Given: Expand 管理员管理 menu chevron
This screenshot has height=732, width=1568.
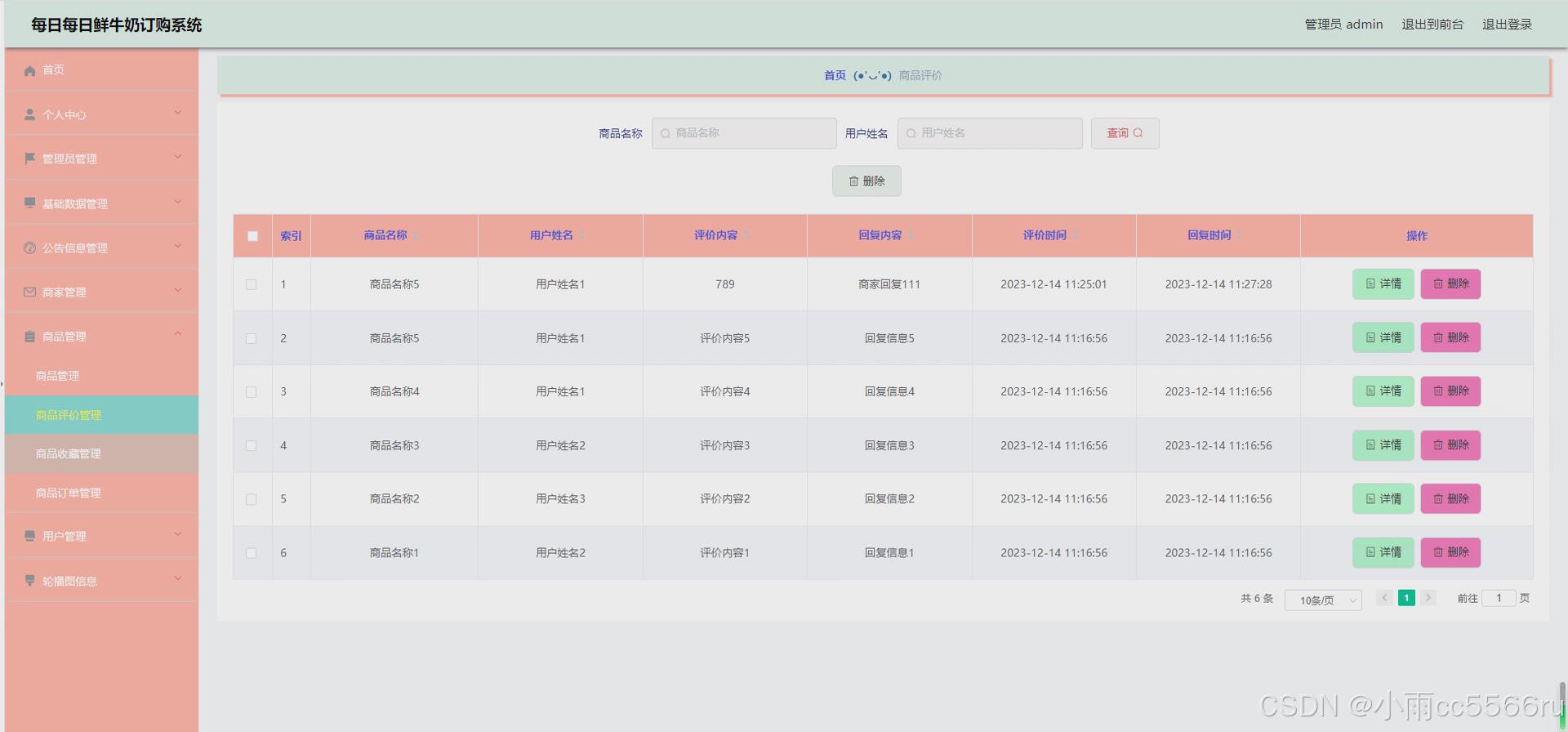Looking at the screenshot, I should coord(178,156).
